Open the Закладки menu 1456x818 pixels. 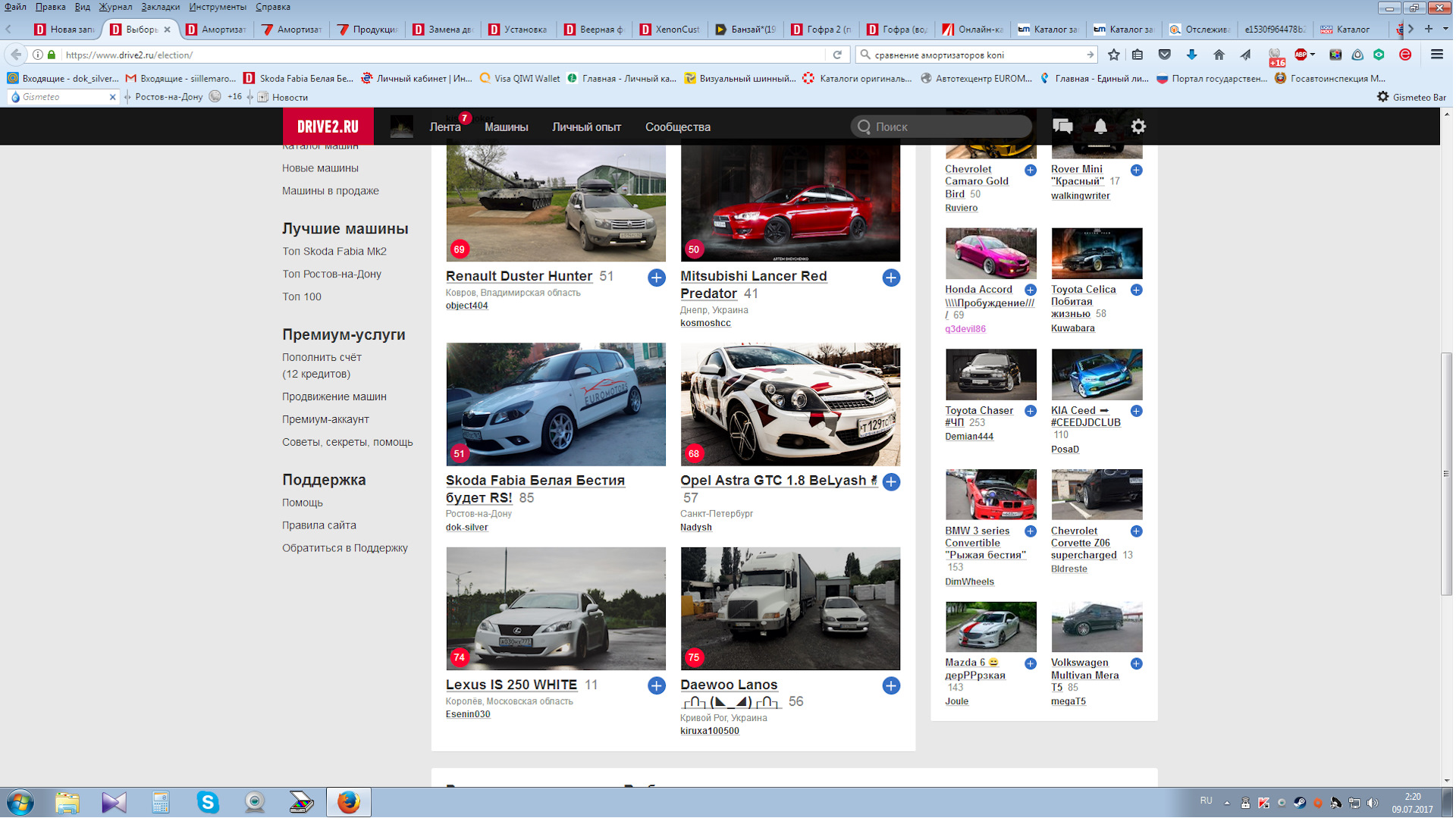point(160,7)
